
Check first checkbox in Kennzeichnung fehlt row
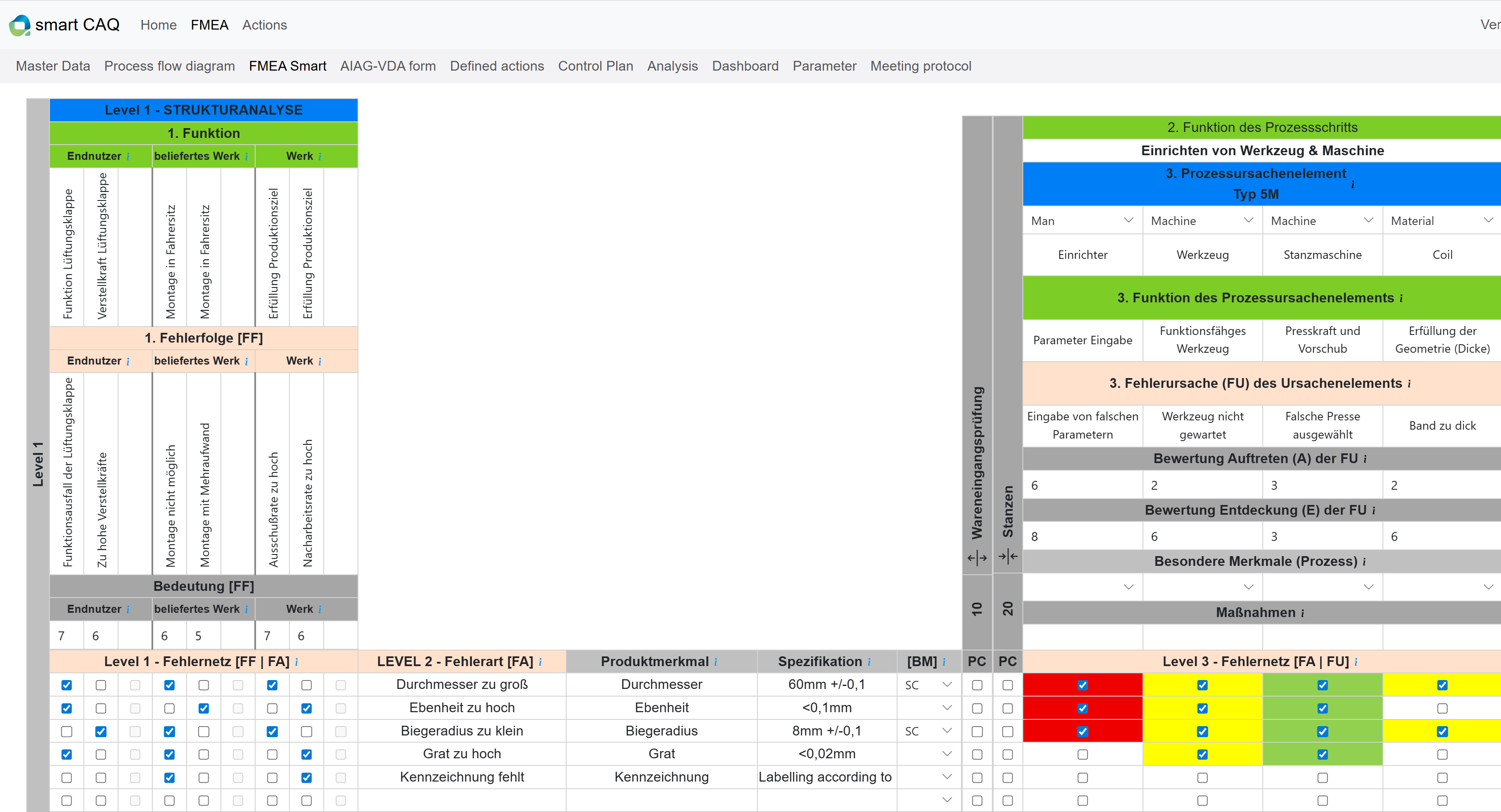pyautogui.click(x=66, y=778)
